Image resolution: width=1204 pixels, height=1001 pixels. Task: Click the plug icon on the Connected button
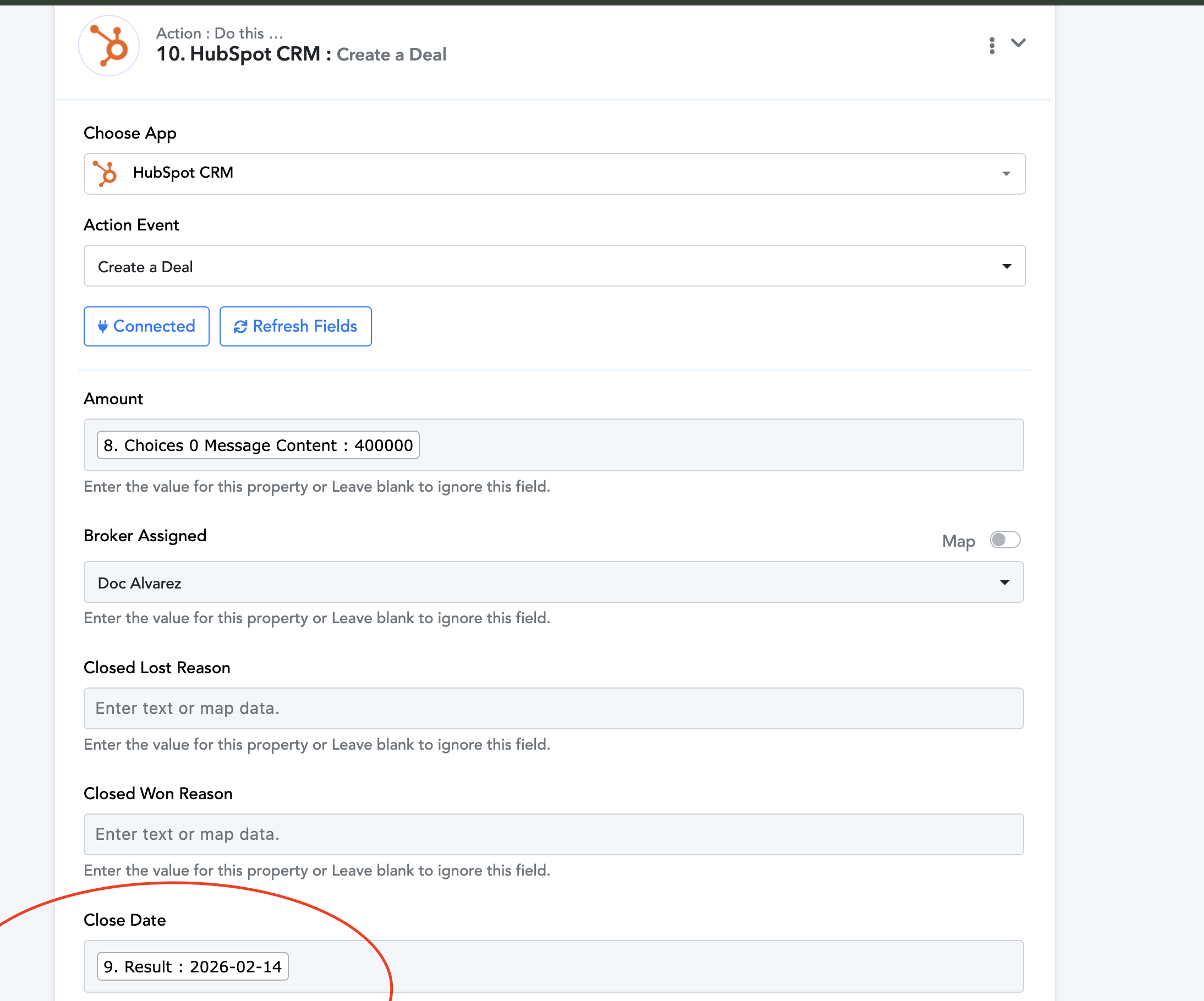coord(103,327)
